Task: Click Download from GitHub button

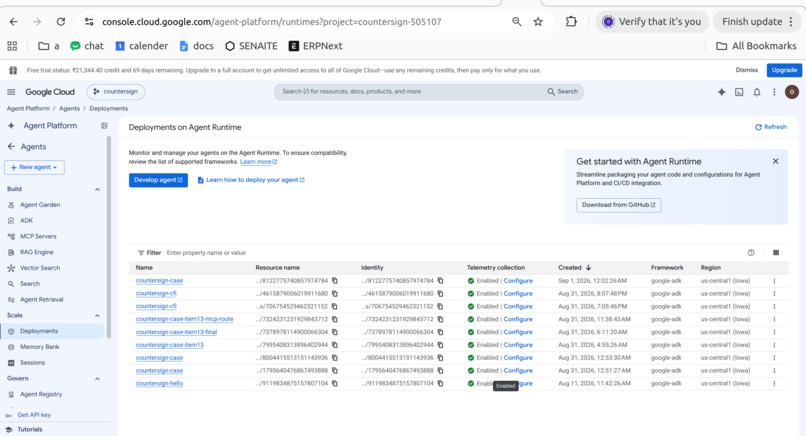Action: pyautogui.click(x=618, y=205)
